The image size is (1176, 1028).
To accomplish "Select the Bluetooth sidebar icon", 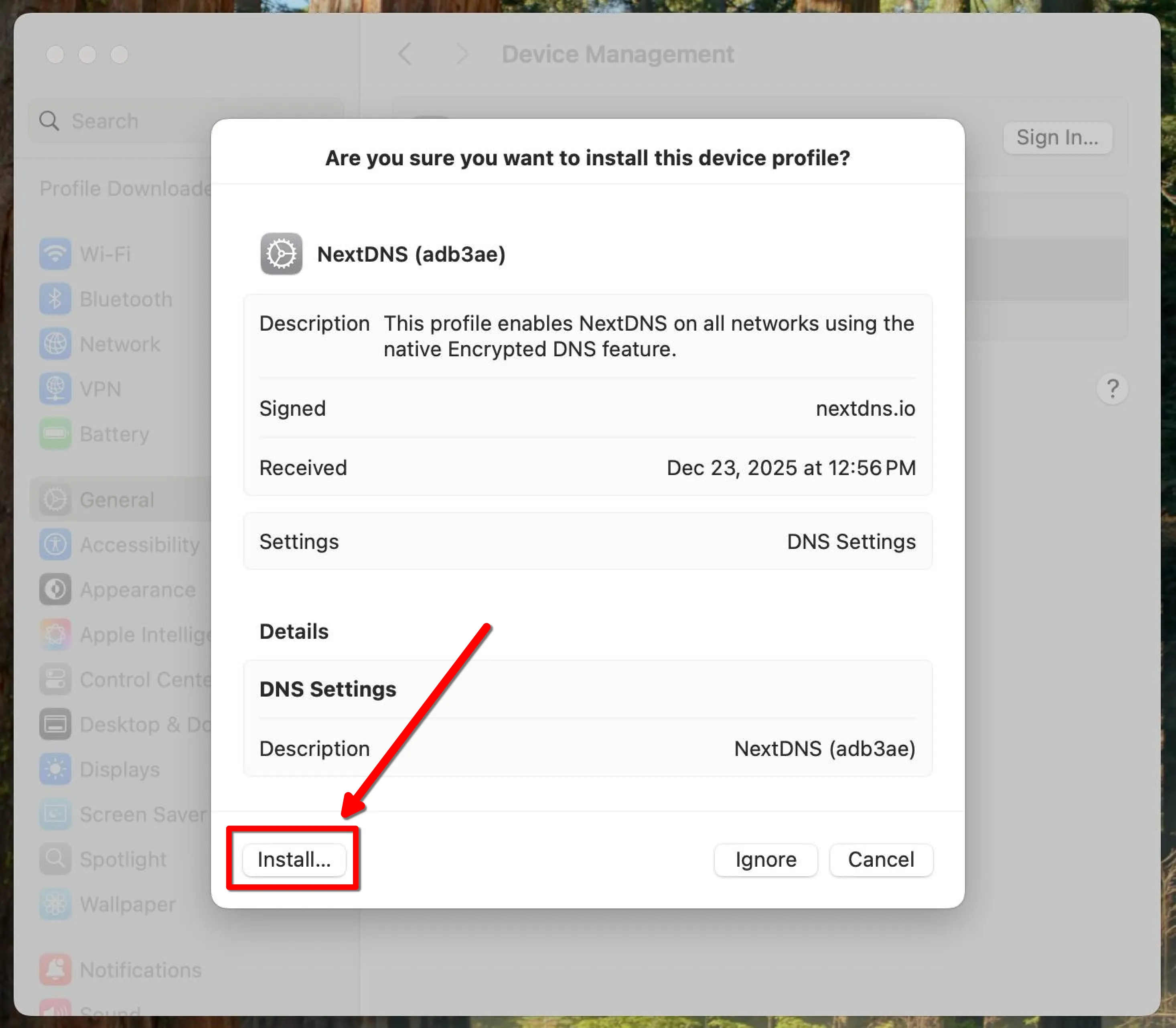I will coord(55,299).
